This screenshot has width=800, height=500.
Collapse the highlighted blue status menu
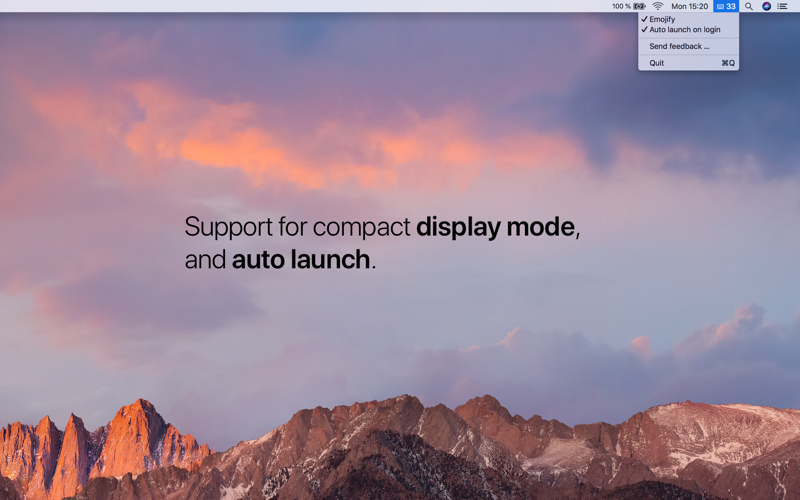coord(726,6)
